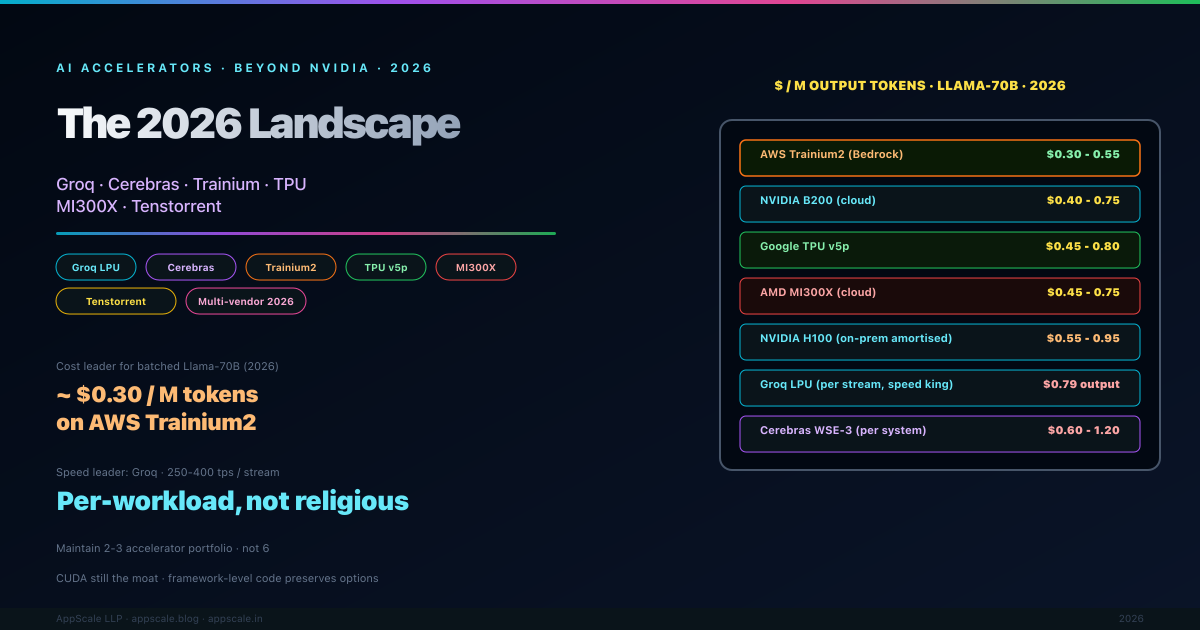Click the "~ $0.30 / M tokens" text
This screenshot has height=630, width=1200.
[157, 395]
